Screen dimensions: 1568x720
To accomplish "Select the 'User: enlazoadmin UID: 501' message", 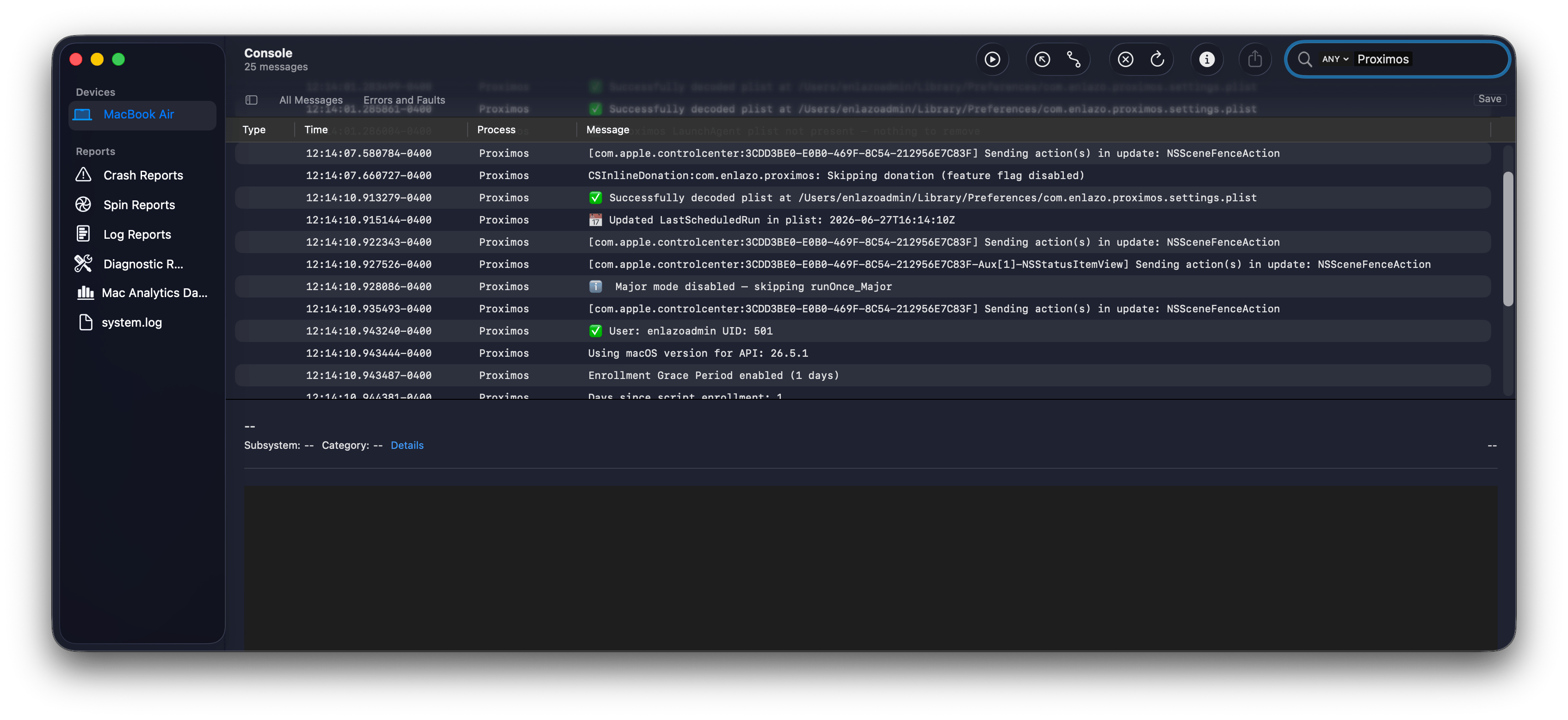I will pos(863,331).
